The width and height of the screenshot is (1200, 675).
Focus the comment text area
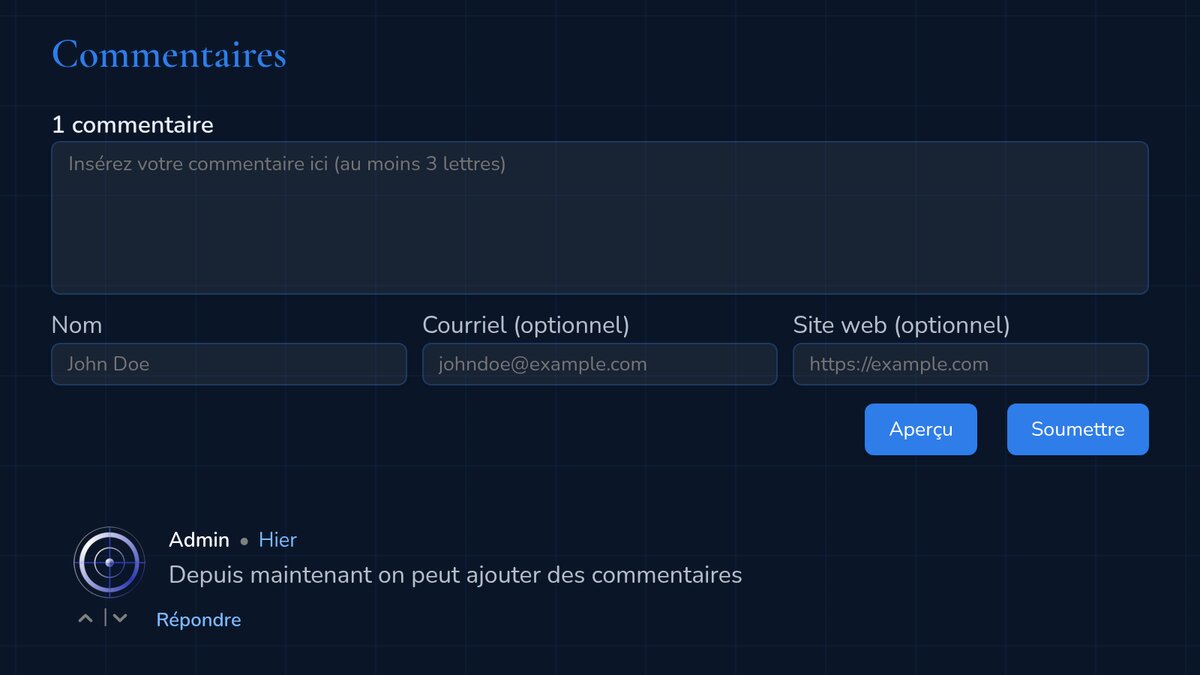(x=600, y=218)
